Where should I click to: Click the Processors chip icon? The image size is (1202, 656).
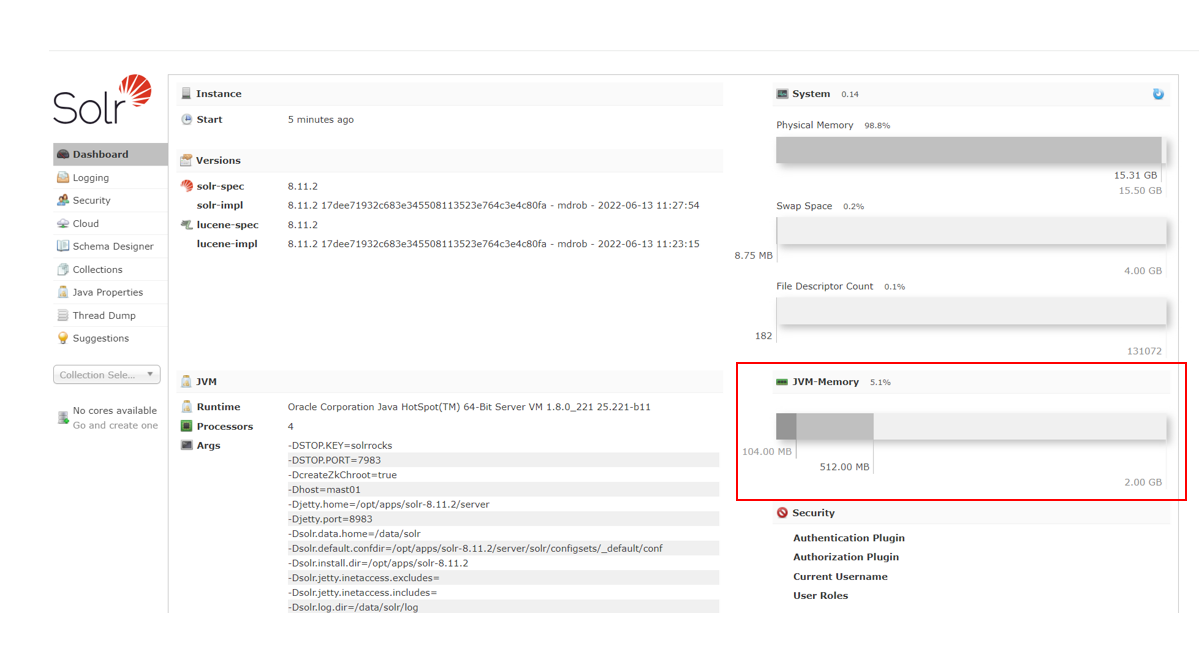[x=186, y=426]
